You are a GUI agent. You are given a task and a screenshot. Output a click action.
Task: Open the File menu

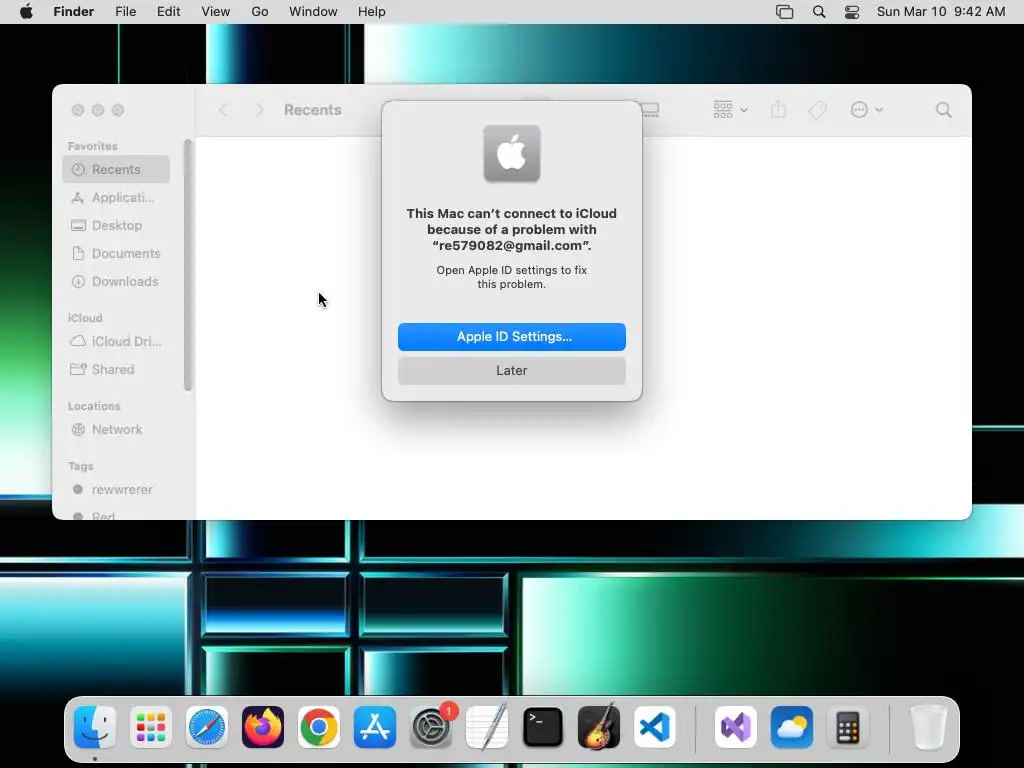click(125, 12)
